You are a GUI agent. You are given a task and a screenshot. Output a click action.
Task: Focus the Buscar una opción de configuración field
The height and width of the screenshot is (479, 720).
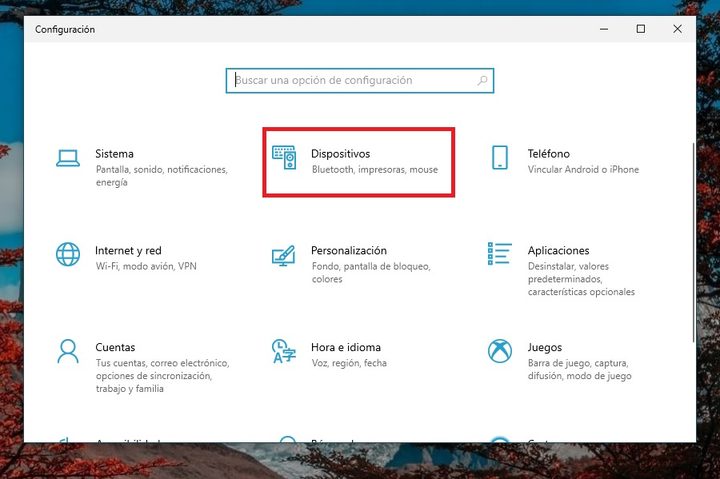pyautogui.click(x=360, y=80)
